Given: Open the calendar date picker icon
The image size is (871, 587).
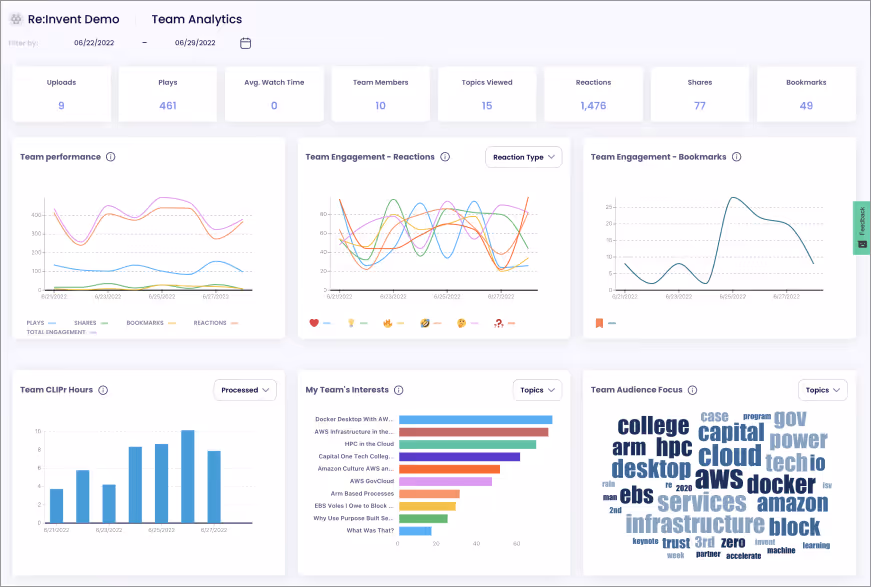Looking at the screenshot, I should click(x=245, y=43).
